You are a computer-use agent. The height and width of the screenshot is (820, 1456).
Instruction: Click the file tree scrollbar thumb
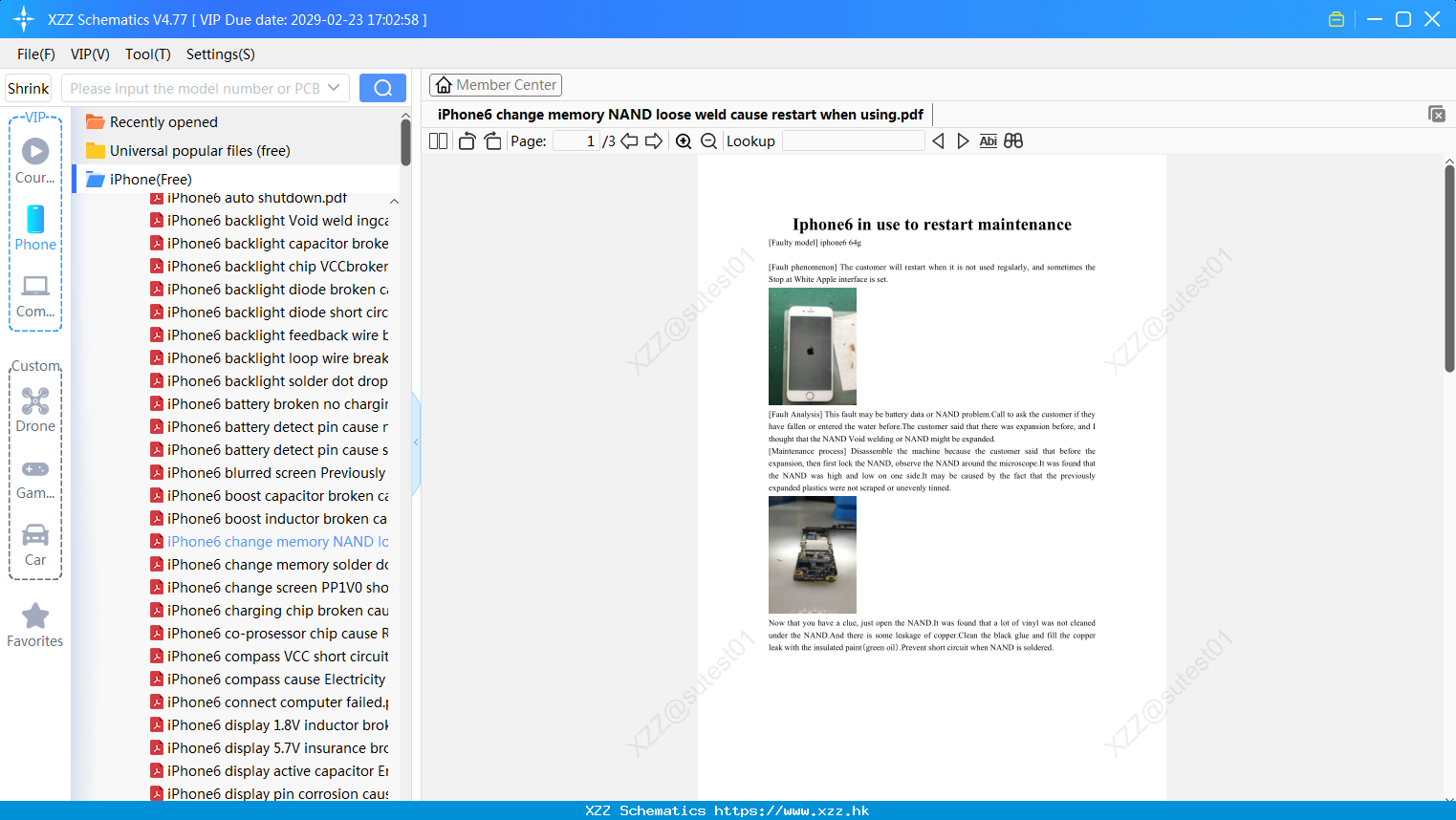(x=405, y=141)
